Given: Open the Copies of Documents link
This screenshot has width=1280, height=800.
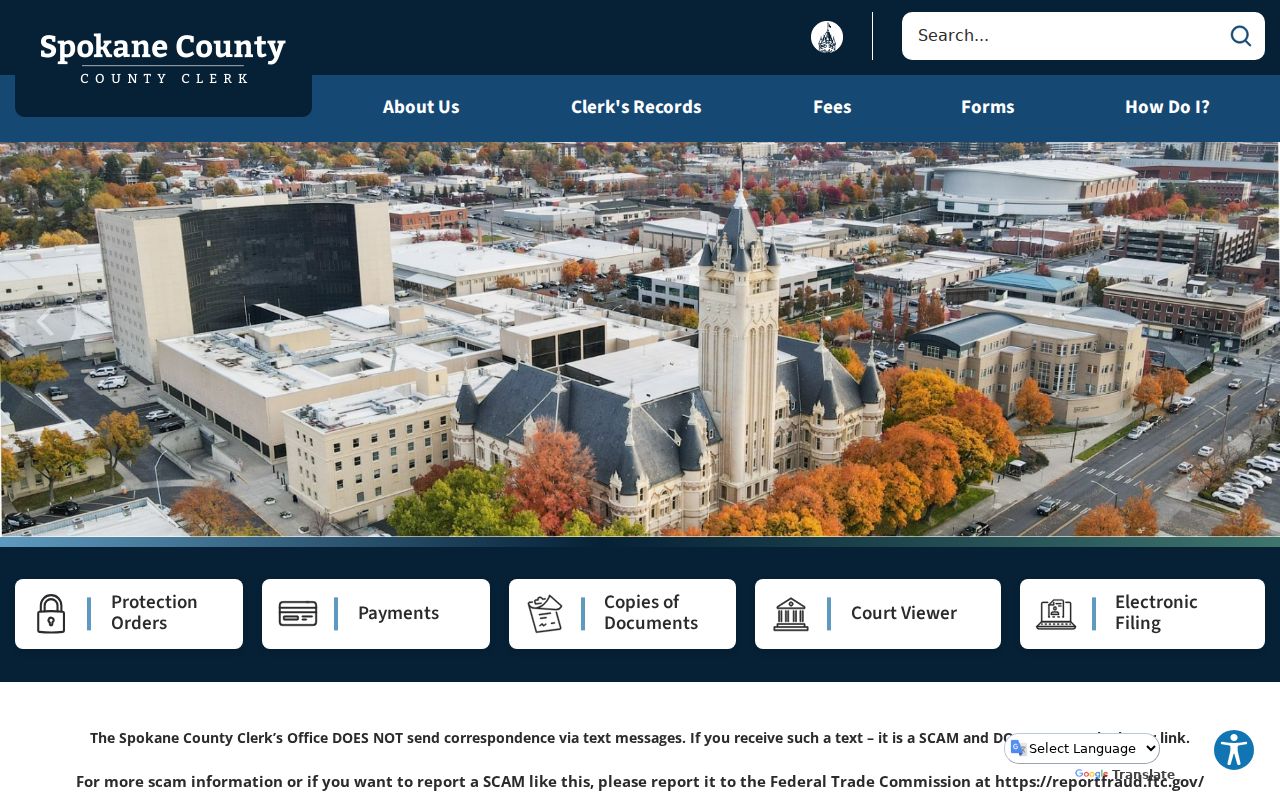Looking at the screenshot, I should [x=622, y=614].
